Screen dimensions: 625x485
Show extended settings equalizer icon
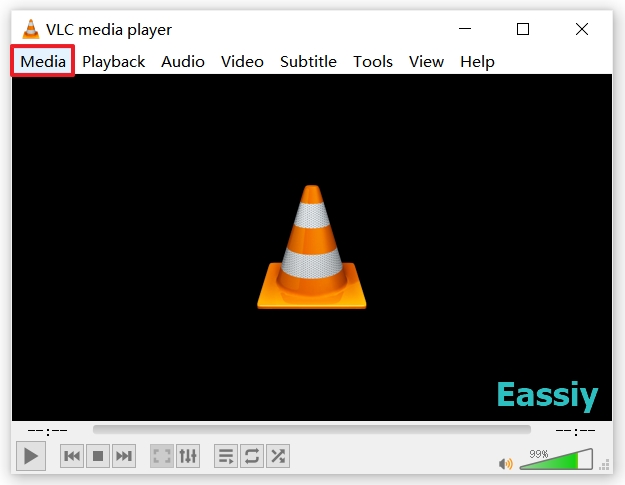[188, 456]
